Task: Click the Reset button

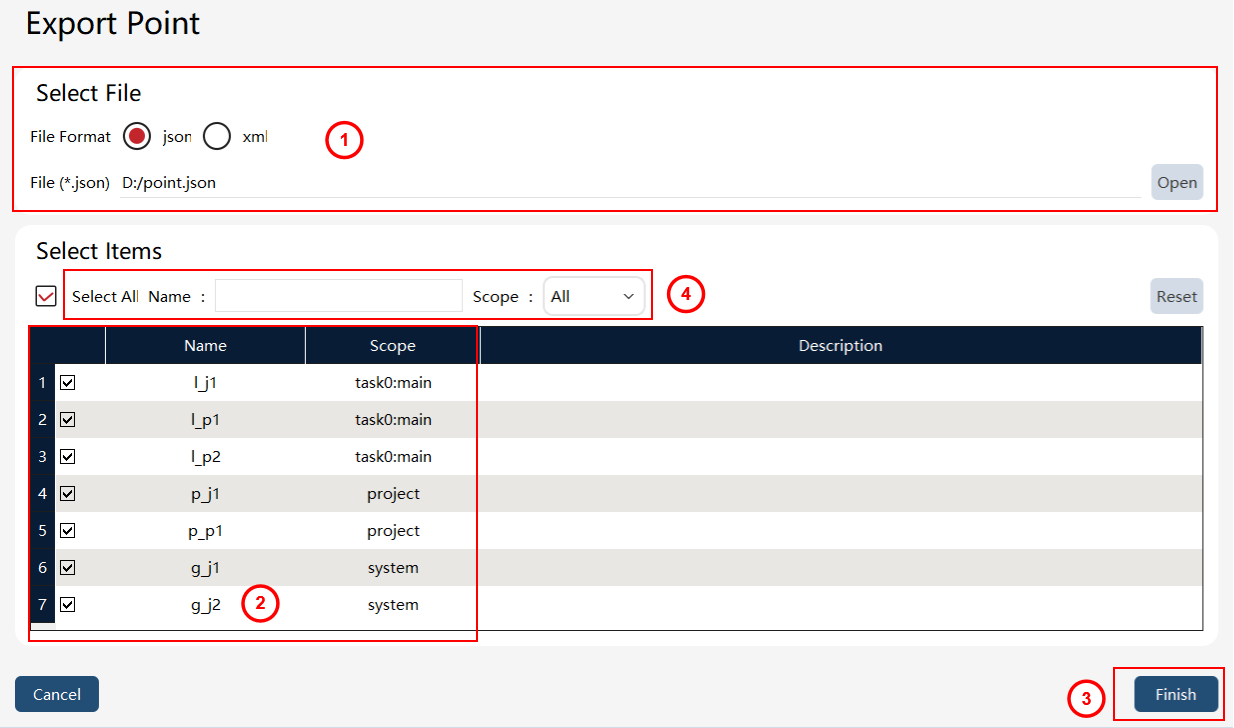Action: tap(1177, 296)
